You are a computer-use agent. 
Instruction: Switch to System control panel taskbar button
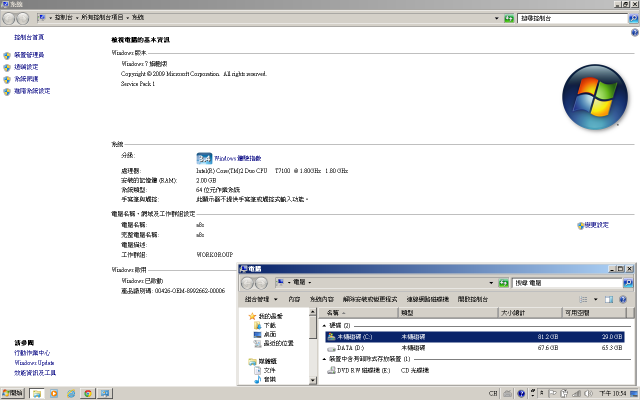click(x=105, y=393)
